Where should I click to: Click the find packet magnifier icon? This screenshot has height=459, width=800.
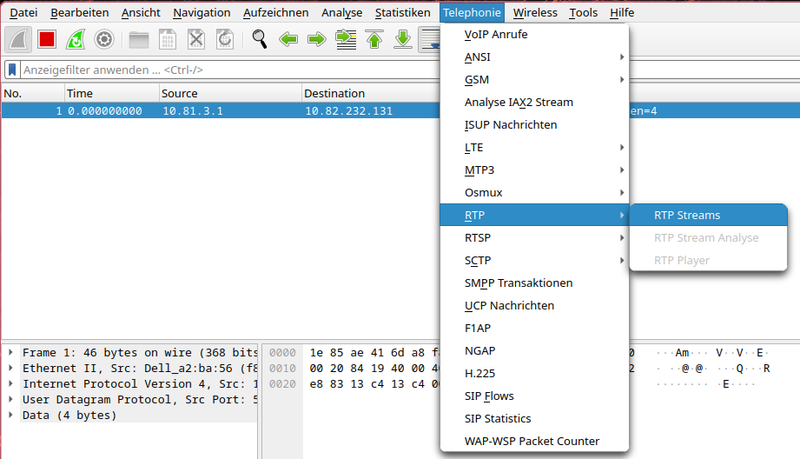(x=260, y=39)
